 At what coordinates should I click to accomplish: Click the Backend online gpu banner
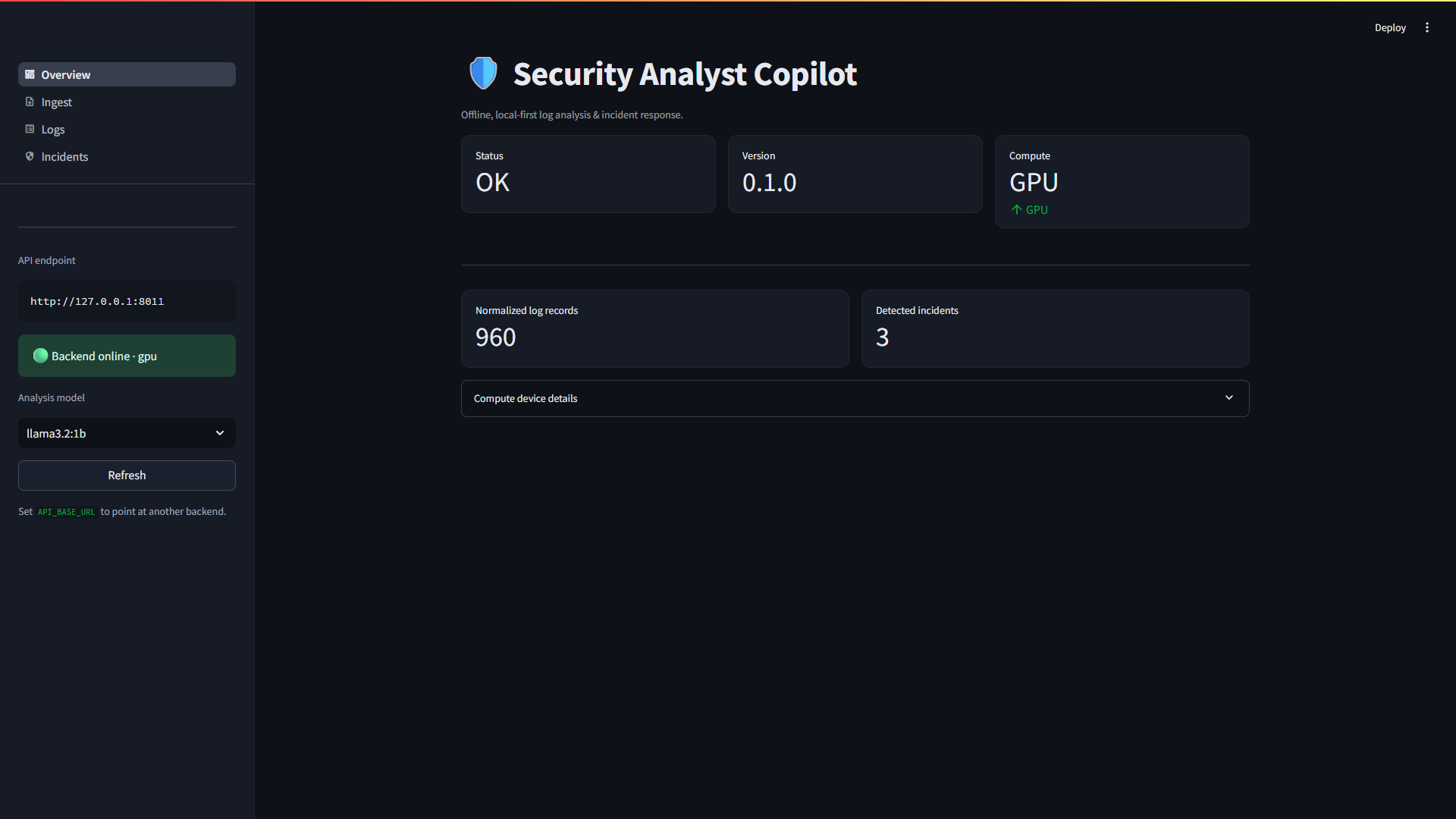(127, 356)
